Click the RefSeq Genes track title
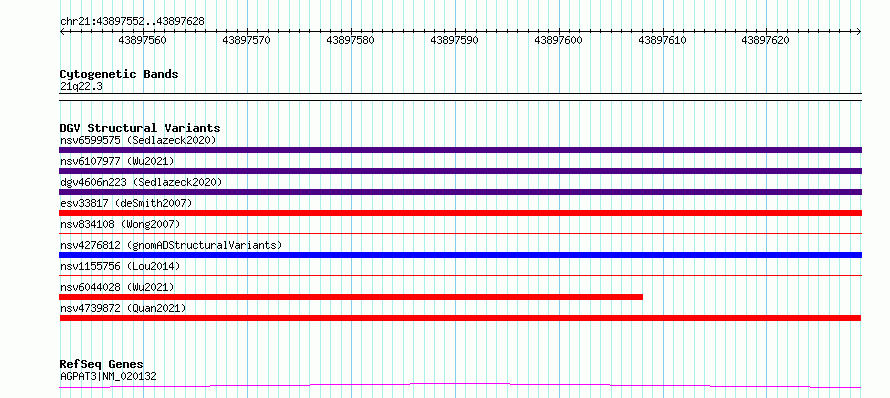 (x=102, y=365)
